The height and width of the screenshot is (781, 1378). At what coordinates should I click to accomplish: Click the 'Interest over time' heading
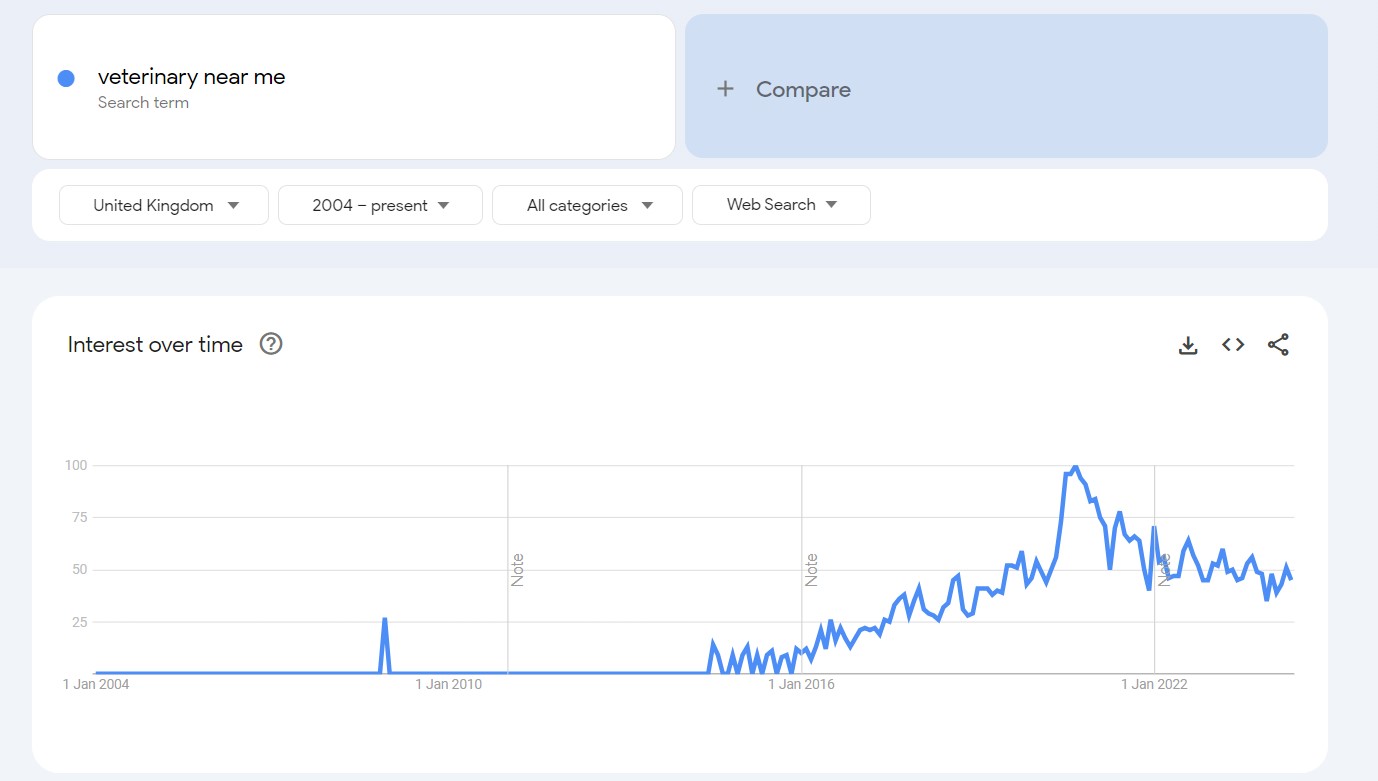[155, 345]
